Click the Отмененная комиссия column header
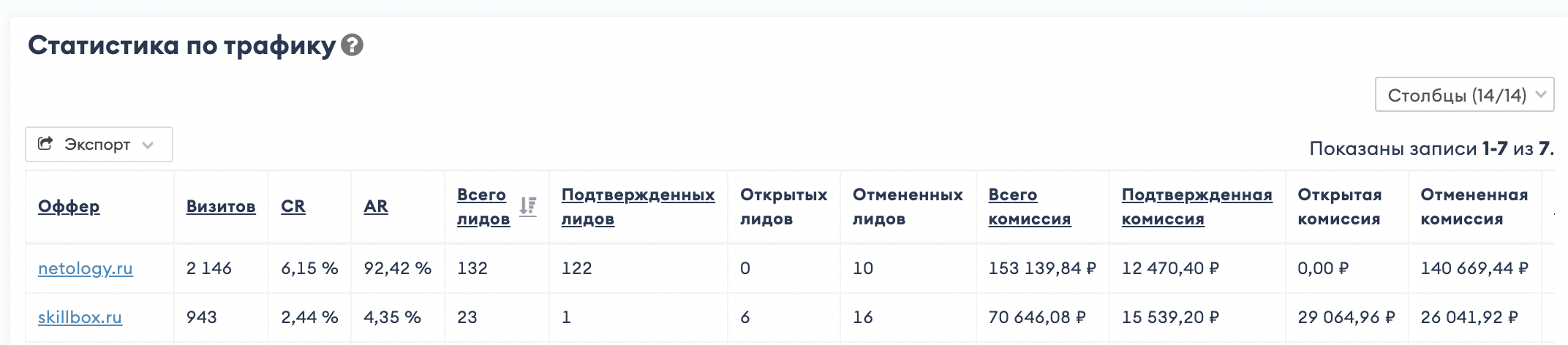This screenshot has height=345, width=1568. click(1474, 207)
